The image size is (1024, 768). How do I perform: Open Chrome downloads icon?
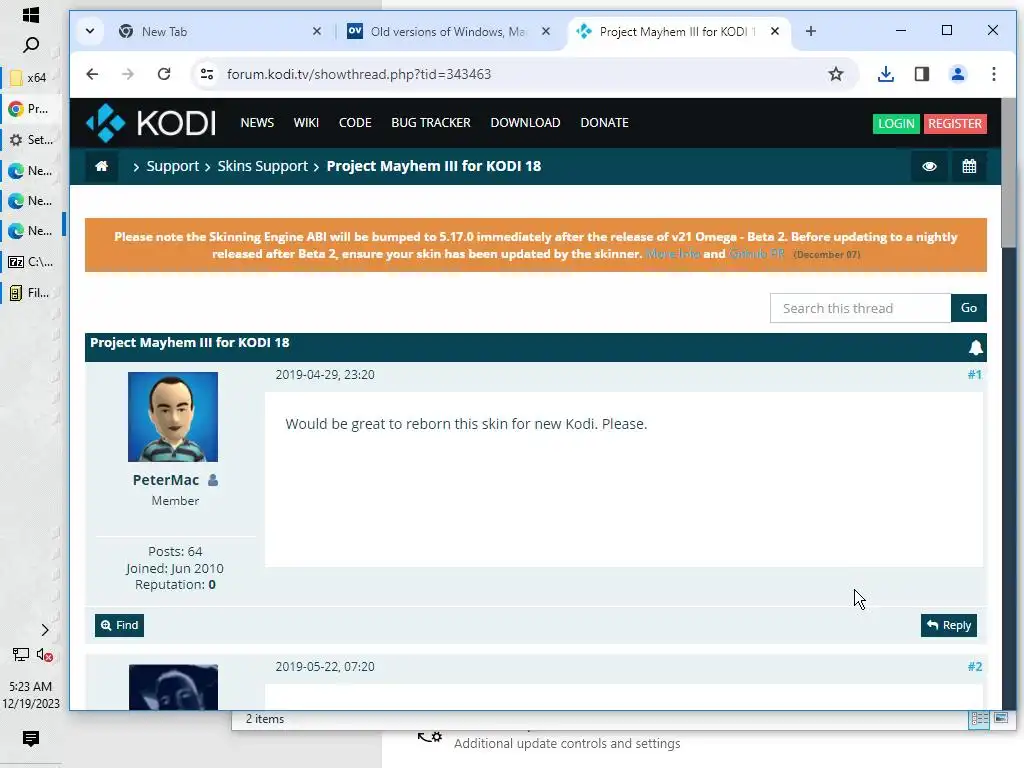886,74
